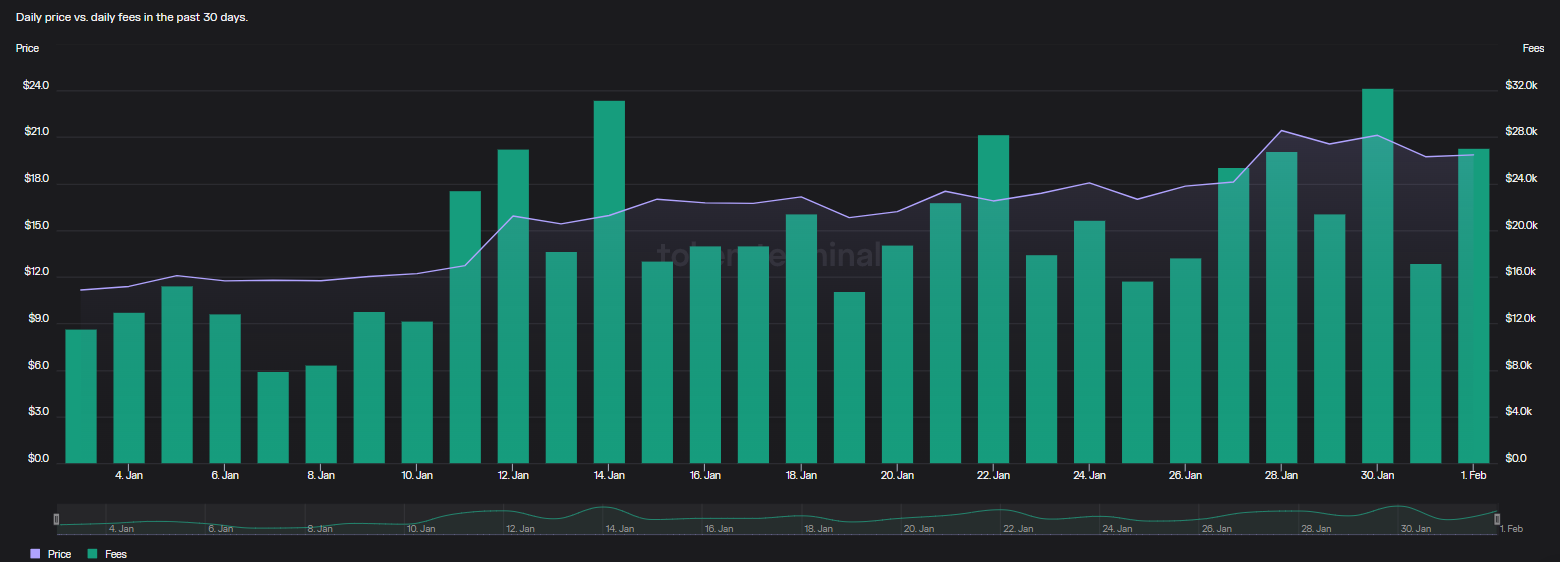Click the 19 Jan fees bar
Screen dimensions: 1560x562
849,380
